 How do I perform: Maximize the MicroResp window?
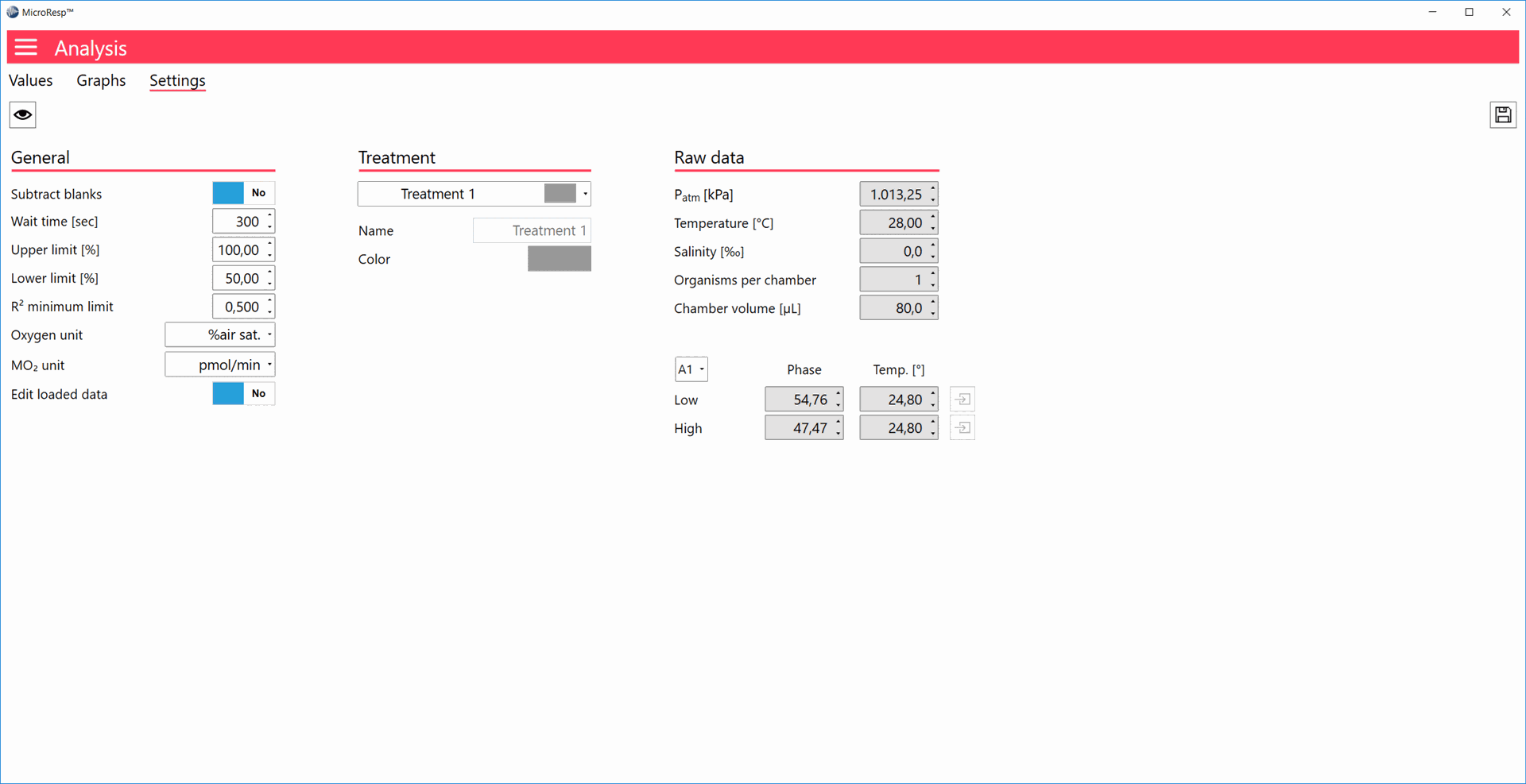1469,12
